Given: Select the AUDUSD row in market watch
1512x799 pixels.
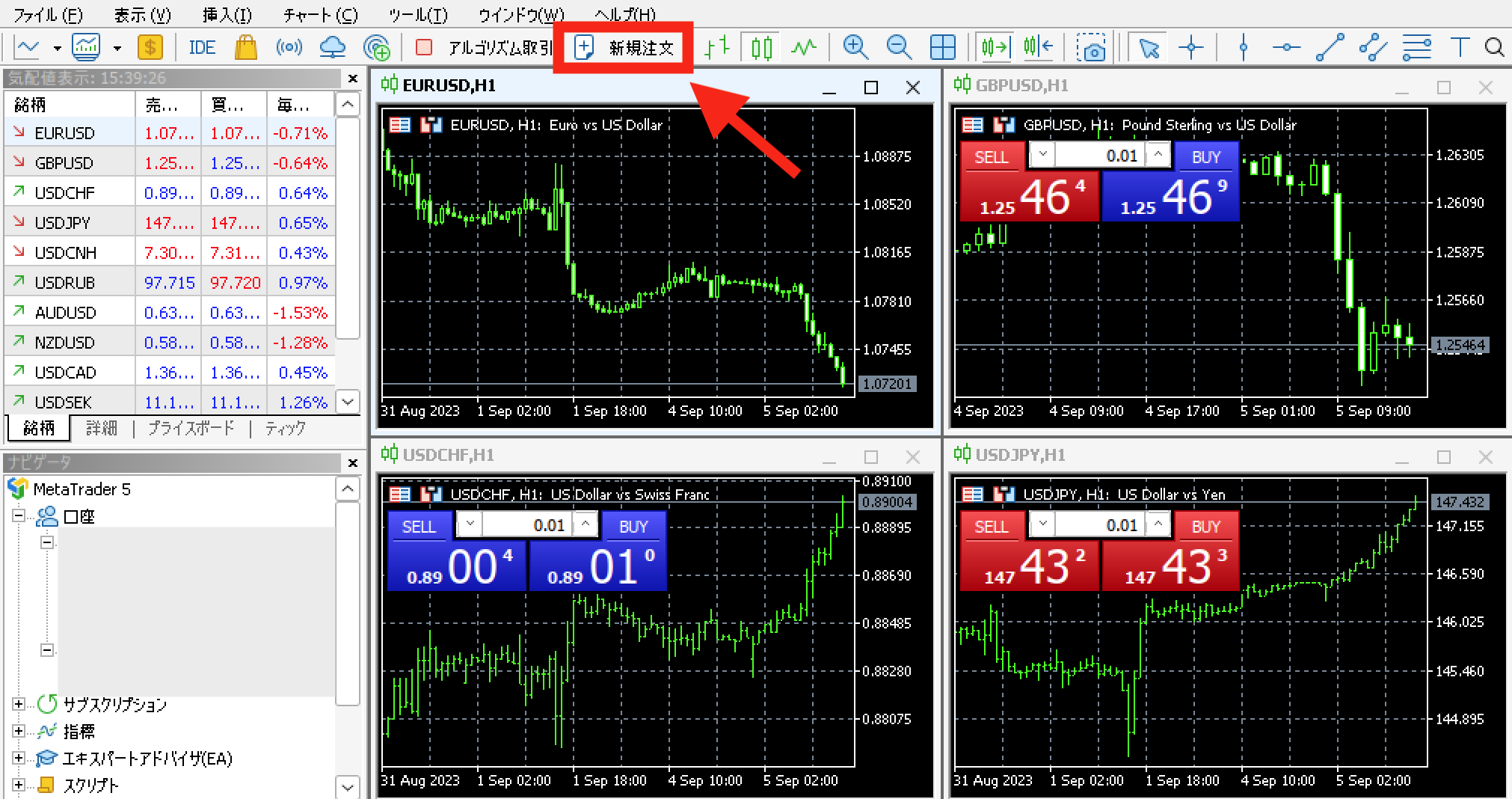Looking at the screenshot, I should (x=169, y=313).
